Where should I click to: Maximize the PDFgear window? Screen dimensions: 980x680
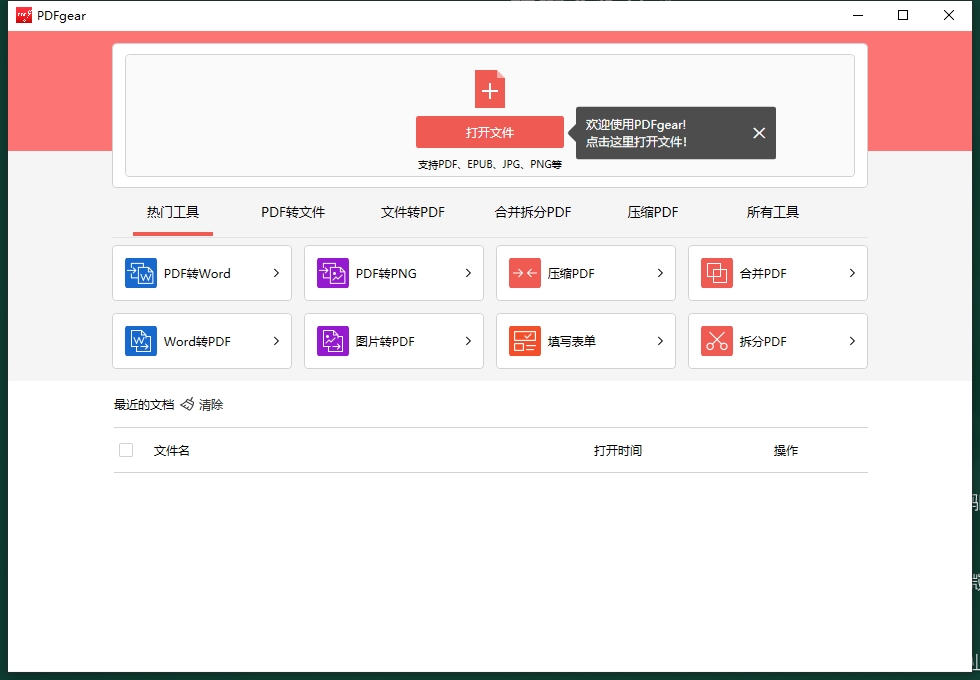902,15
